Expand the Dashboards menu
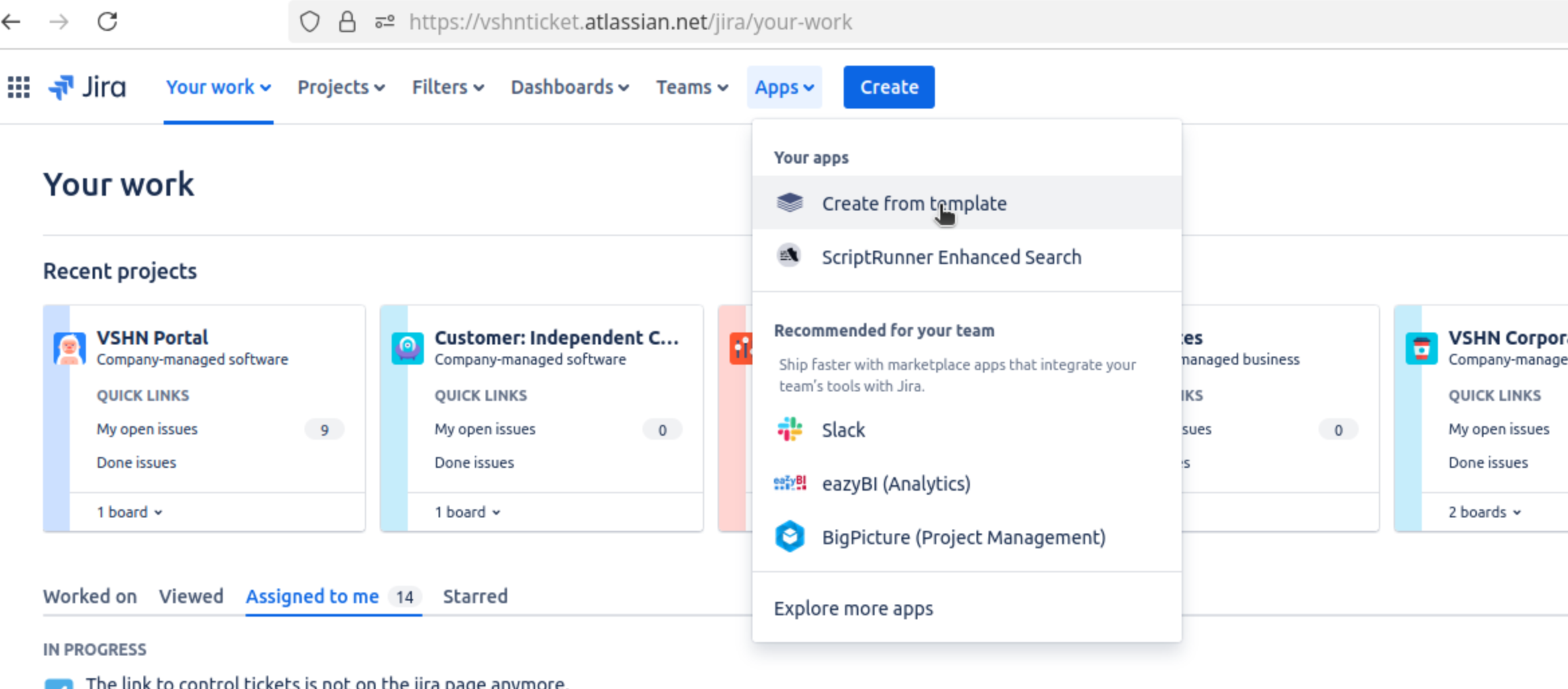The width and height of the screenshot is (1568, 689). click(570, 87)
